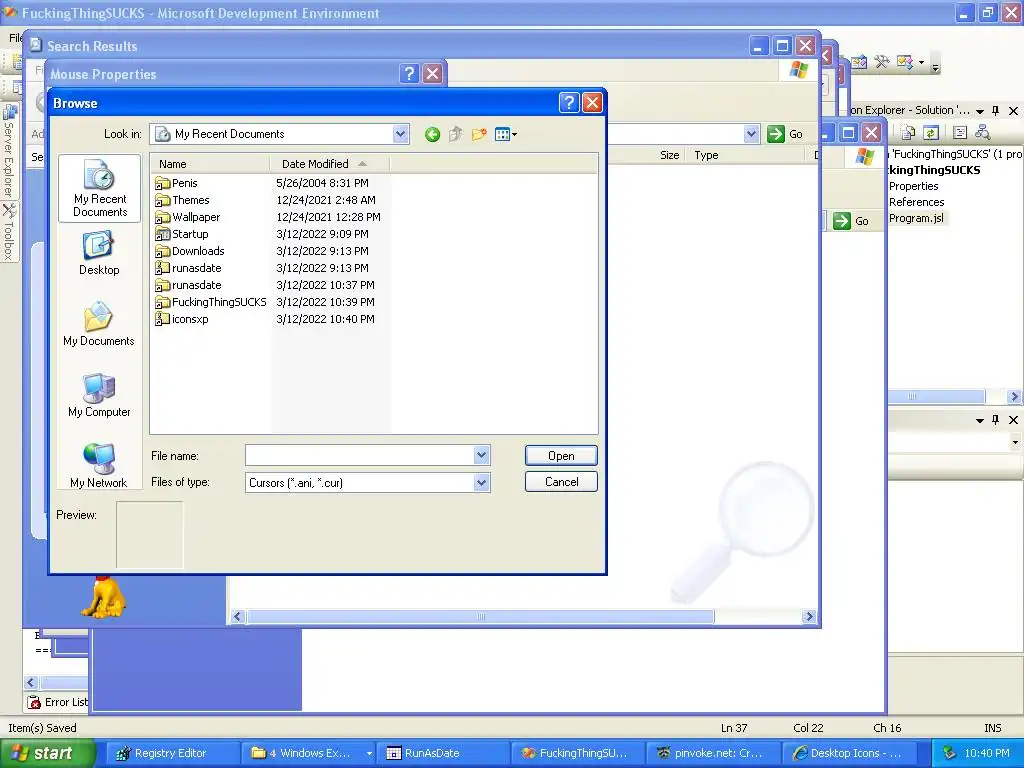Click the Cancel button in Browse dialog
Viewport: 1024px width, 768px height.
point(561,482)
